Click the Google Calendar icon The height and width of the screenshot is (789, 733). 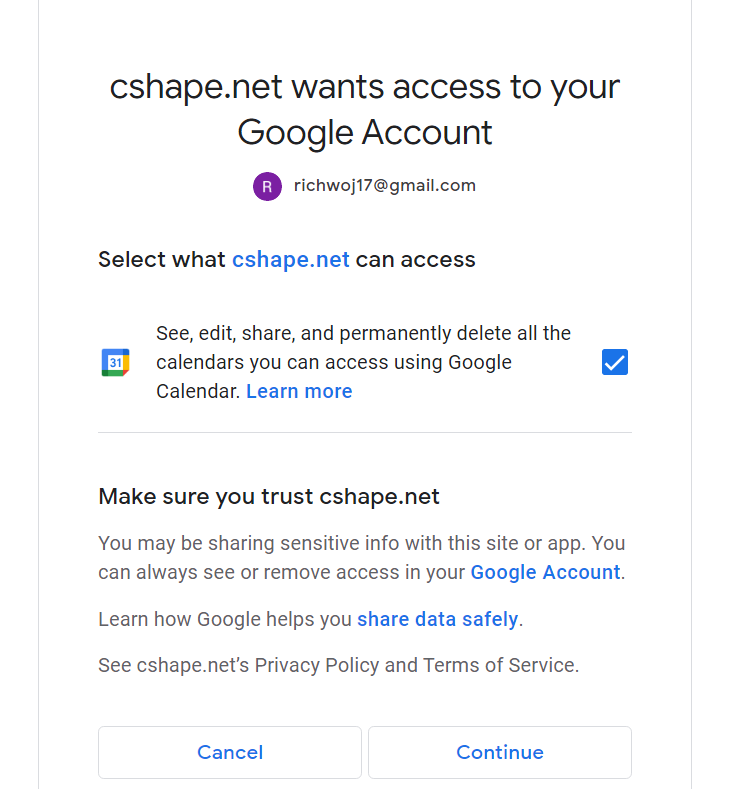point(116,362)
